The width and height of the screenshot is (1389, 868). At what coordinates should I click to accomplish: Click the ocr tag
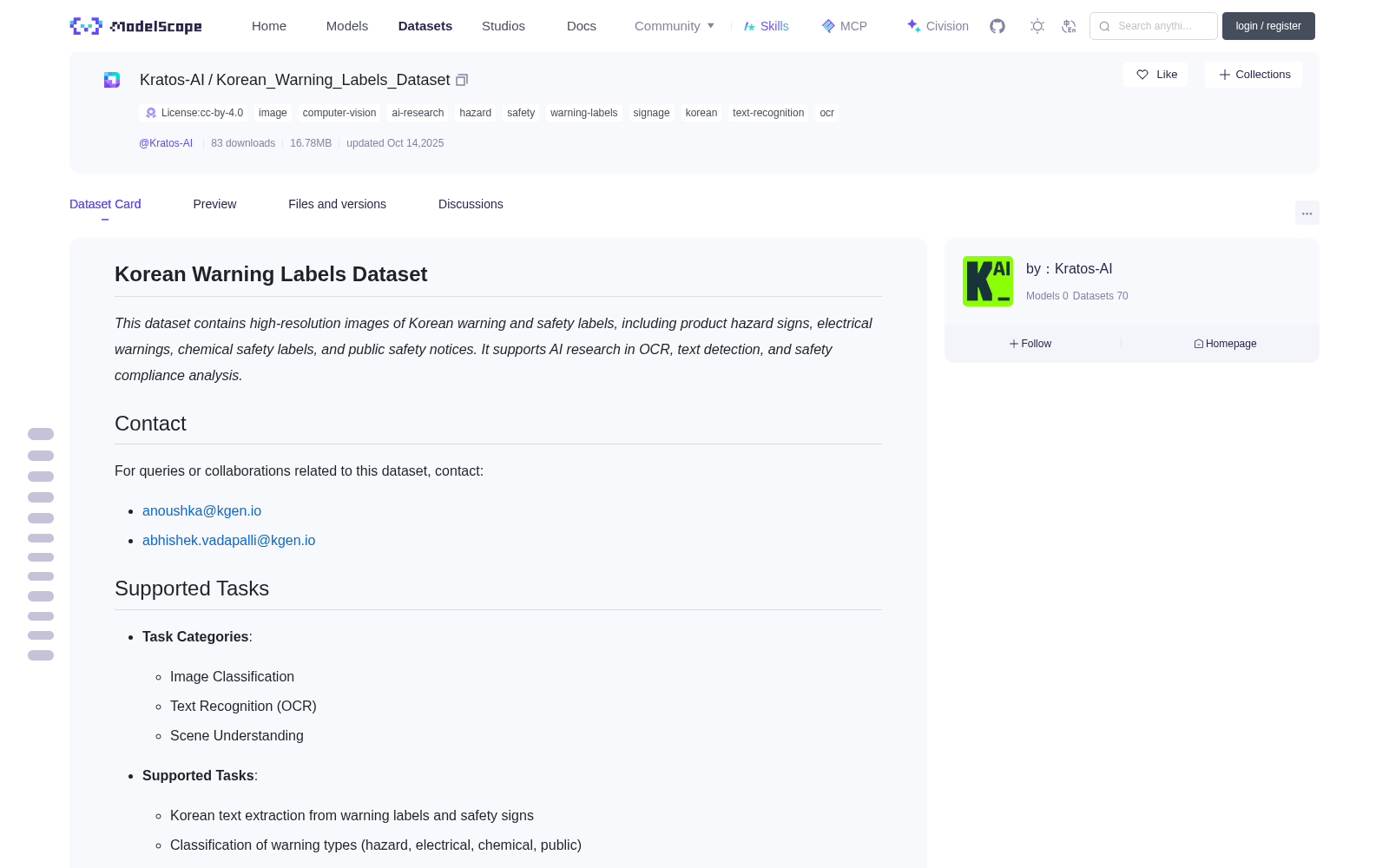(x=826, y=113)
